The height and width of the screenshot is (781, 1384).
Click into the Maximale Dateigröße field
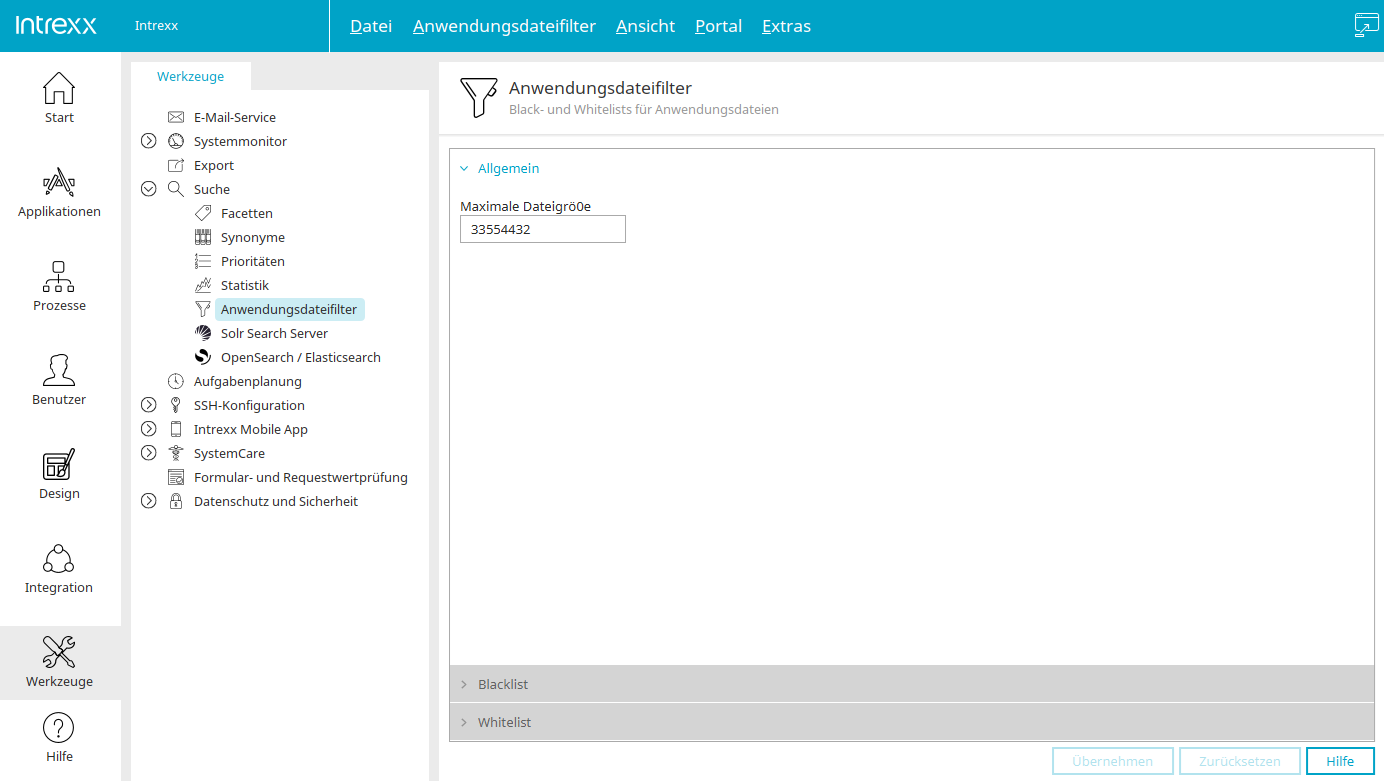pos(542,229)
